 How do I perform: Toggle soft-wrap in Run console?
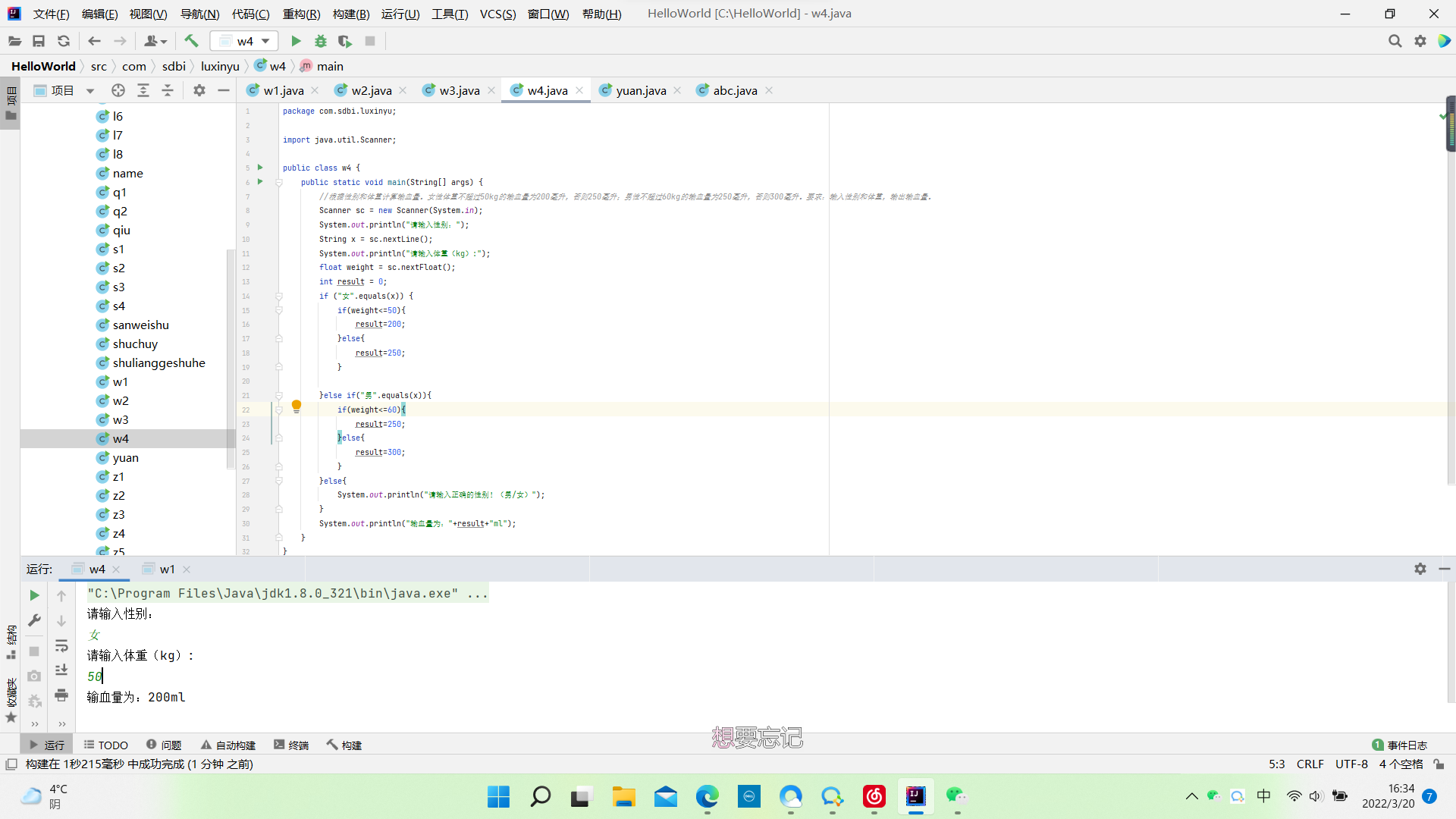[61, 645]
